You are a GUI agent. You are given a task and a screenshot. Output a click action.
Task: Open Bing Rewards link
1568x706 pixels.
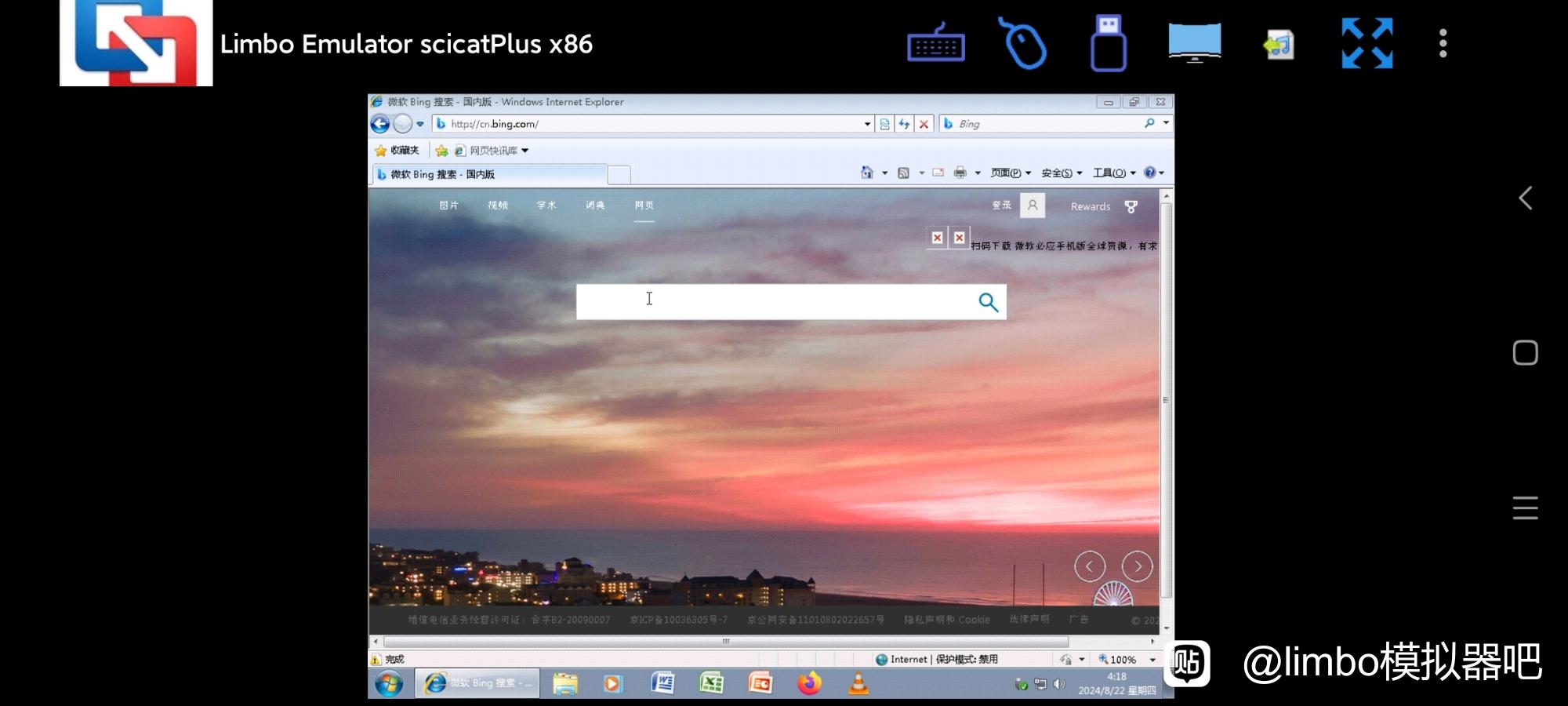click(1091, 206)
